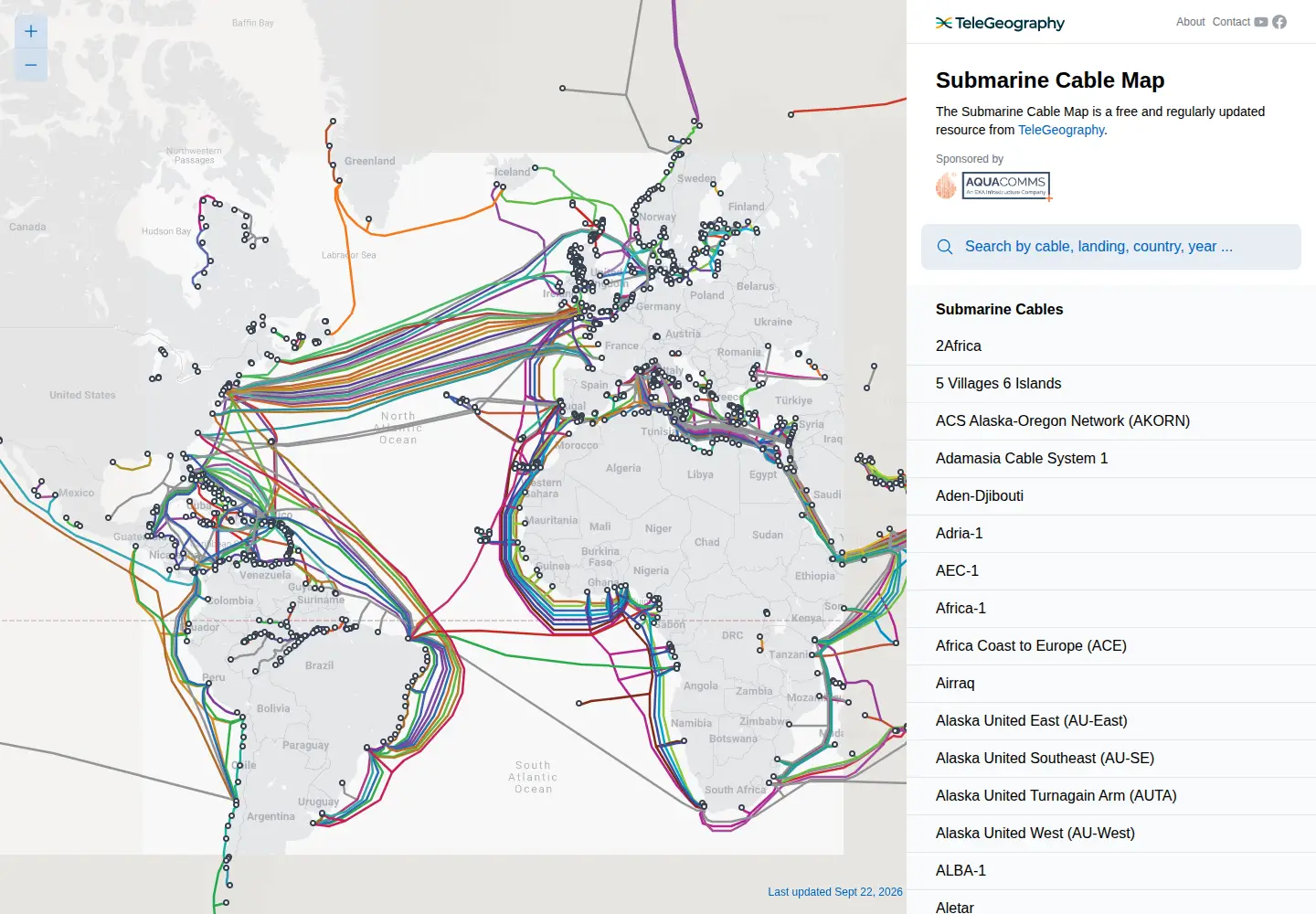Select the 2Africa cable
Screen dimensions: 1316x914
(x=1111, y=346)
